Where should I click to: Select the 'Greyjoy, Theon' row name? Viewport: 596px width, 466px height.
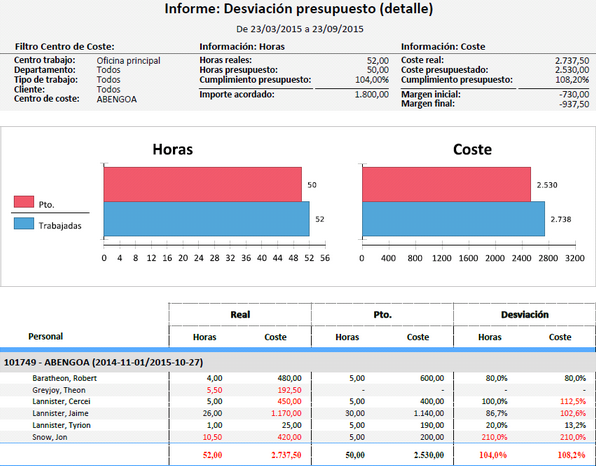click(59, 390)
